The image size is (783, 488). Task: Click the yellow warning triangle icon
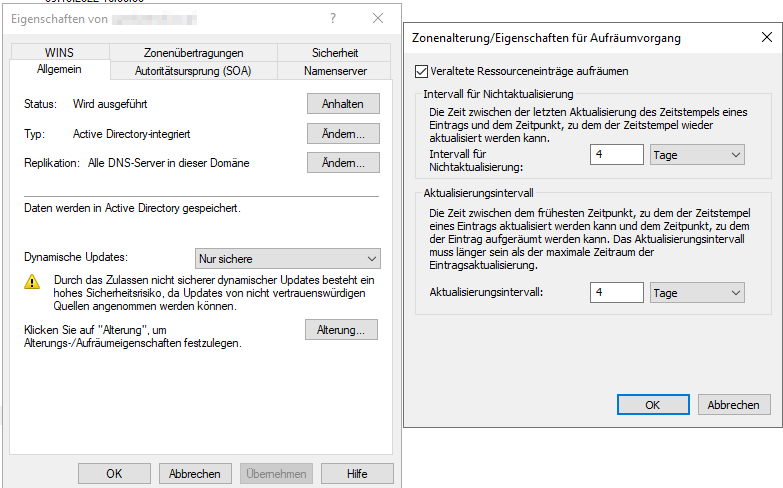[x=32, y=282]
